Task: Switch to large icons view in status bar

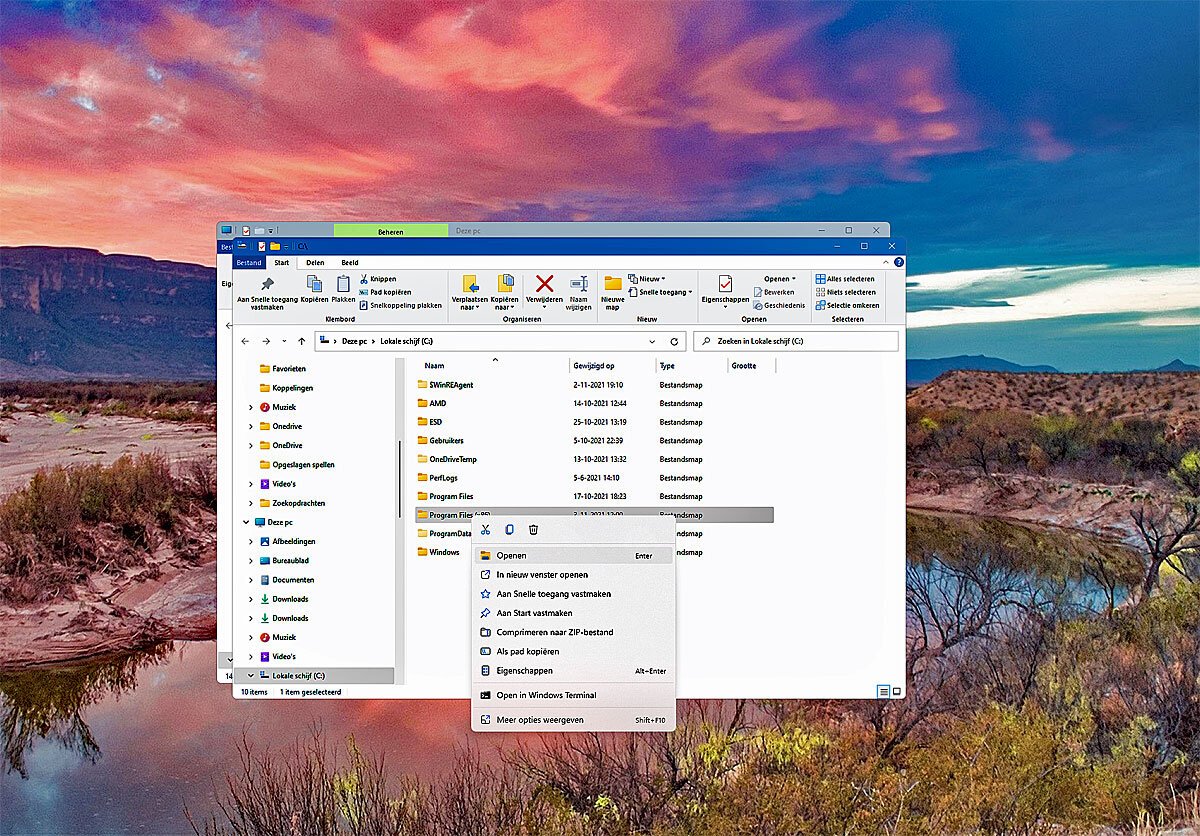Action: pyautogui.click(x=896, y=691)
